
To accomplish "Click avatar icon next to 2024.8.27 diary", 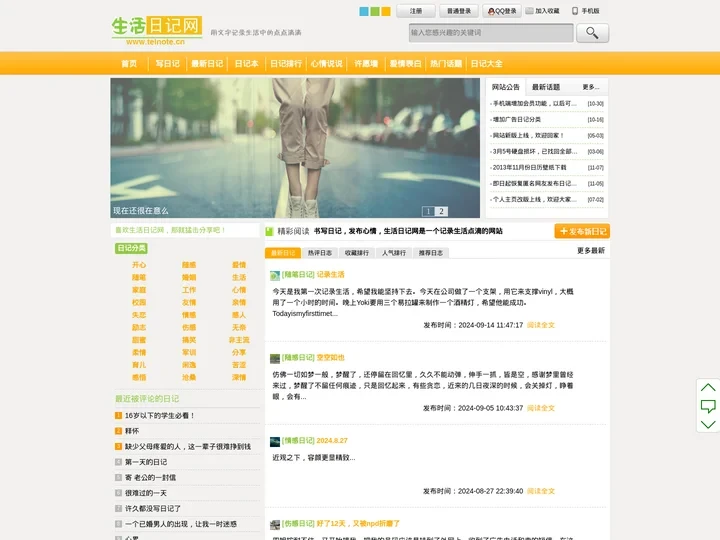I will click(275, 442).
